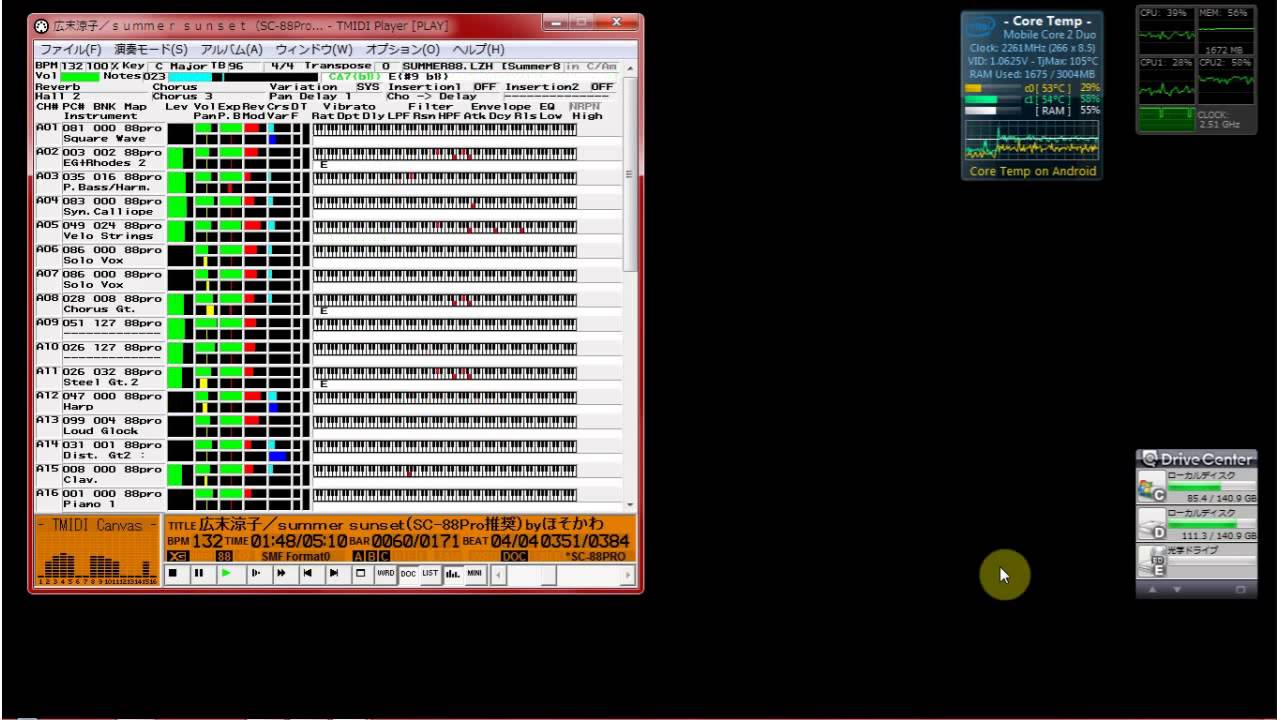
Task: Toggle the DOC view button
Action: click(x=408, y=574)
